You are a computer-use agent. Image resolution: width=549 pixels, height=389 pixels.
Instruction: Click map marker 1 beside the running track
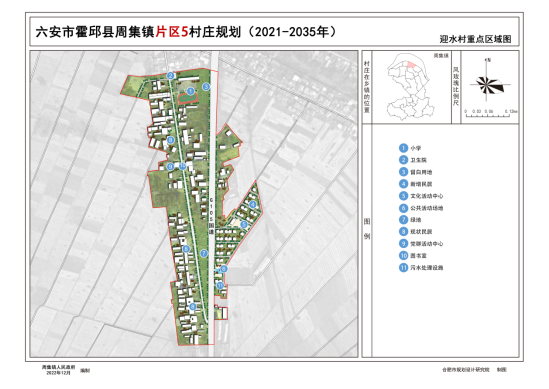pos(190,91)
